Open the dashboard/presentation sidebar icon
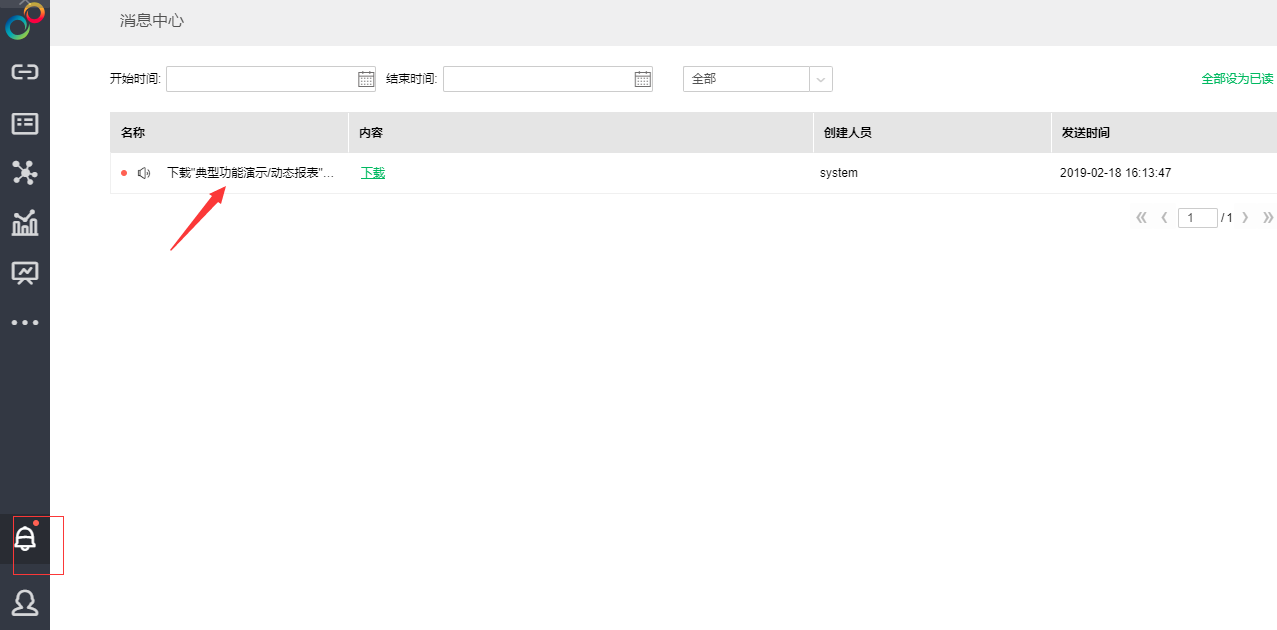1277x630 pixels. tap(25, 272)
